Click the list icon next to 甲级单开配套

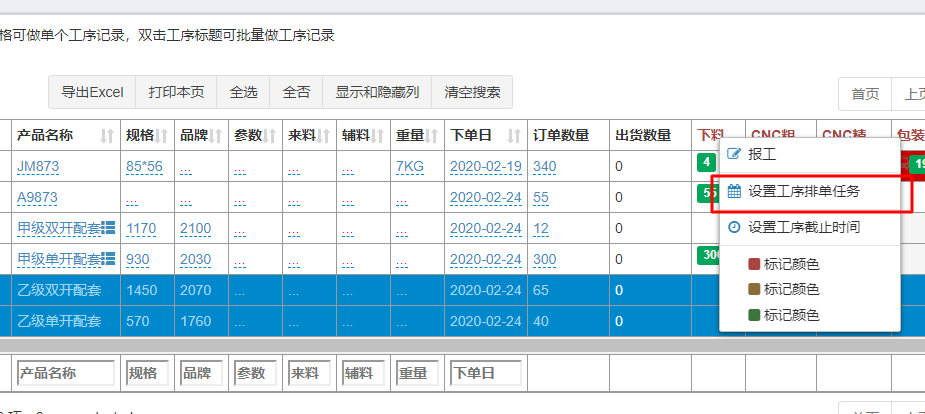pos(109,259)
